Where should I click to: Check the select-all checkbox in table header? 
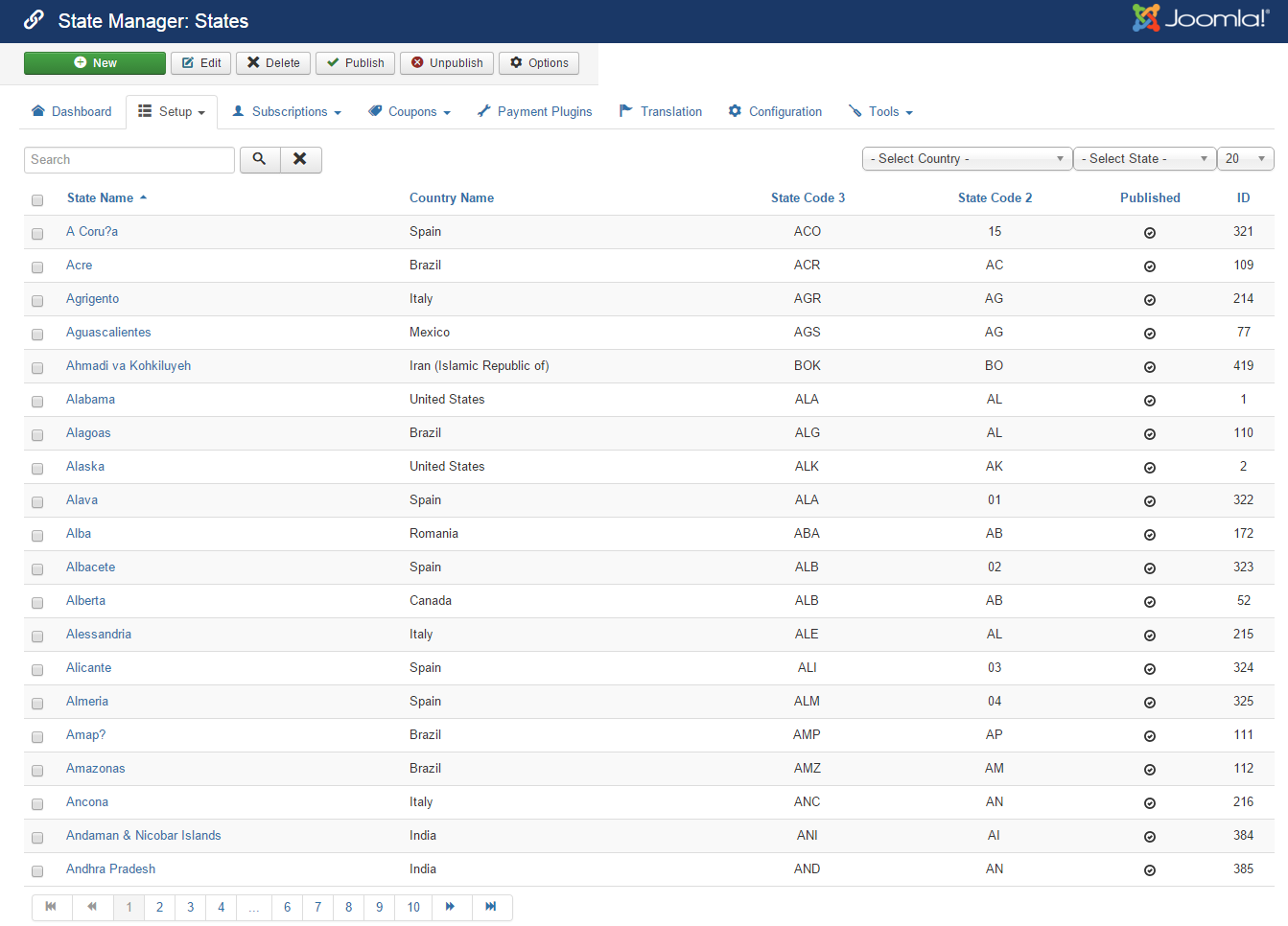37,200
